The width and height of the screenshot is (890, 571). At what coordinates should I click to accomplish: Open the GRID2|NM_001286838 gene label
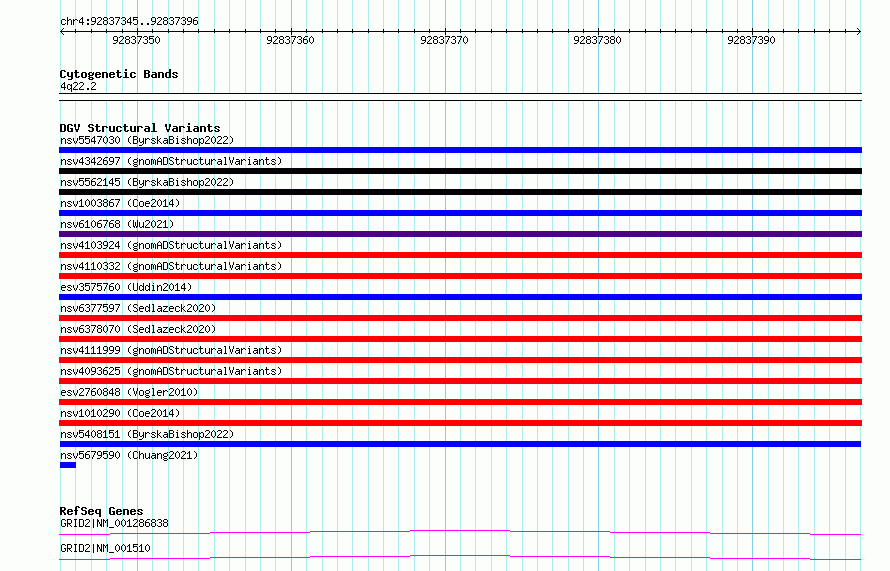click(114, 523)
